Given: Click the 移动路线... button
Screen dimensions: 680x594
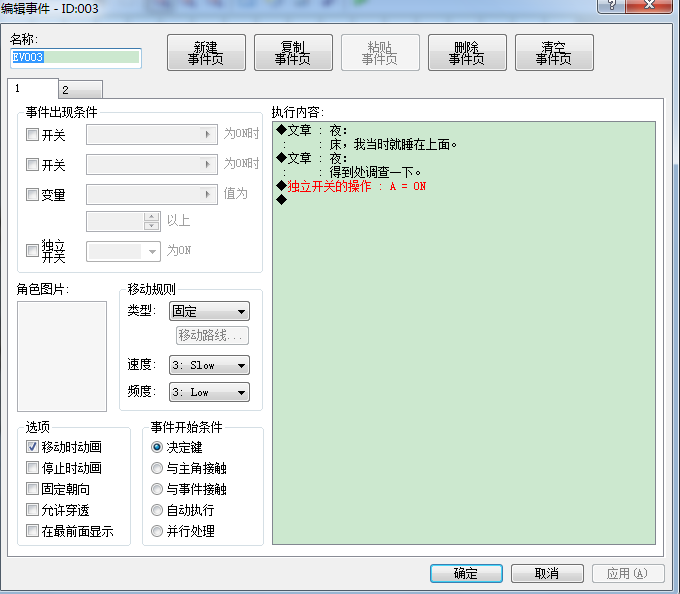Looking at the screenshot, I should 212,335.
